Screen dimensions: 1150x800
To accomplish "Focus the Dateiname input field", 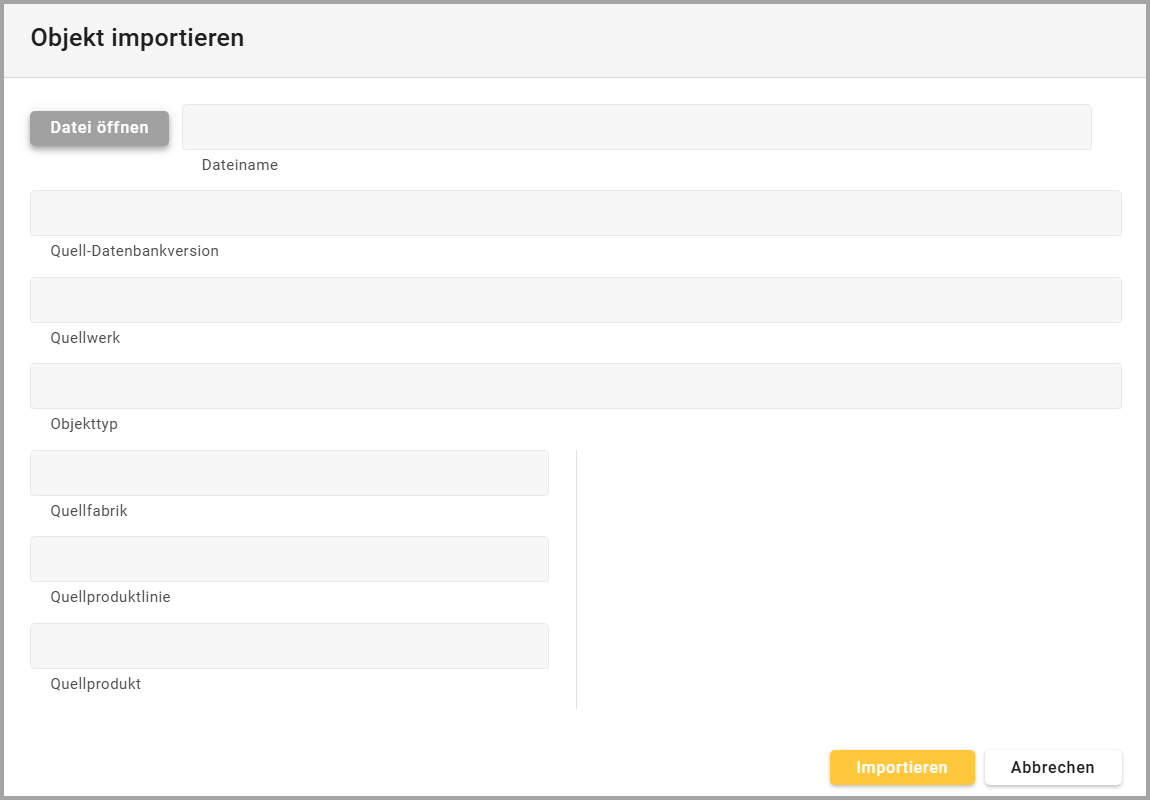I will point(636,127).
